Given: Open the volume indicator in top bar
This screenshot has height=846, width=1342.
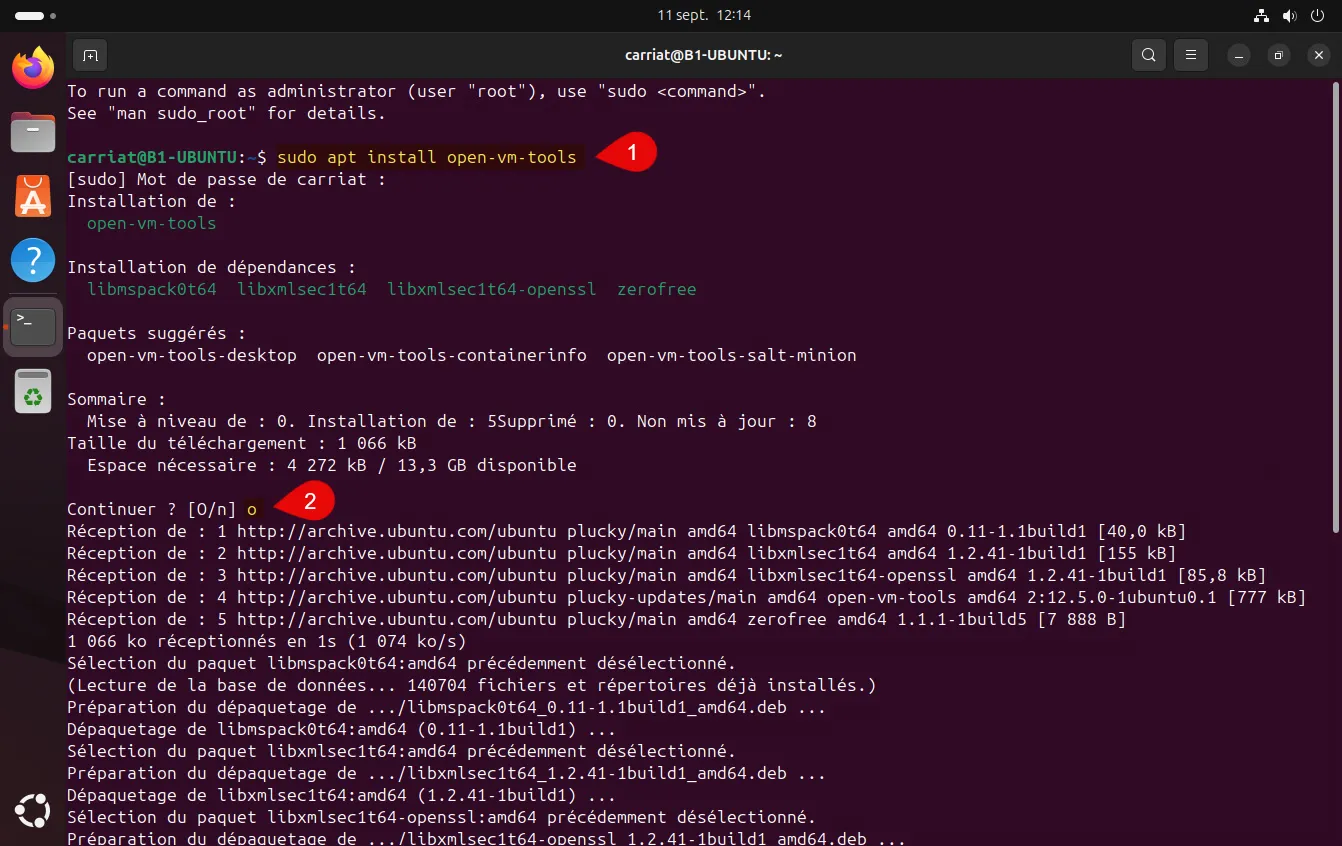Looking at the screenshot, I should [1289, 16].
